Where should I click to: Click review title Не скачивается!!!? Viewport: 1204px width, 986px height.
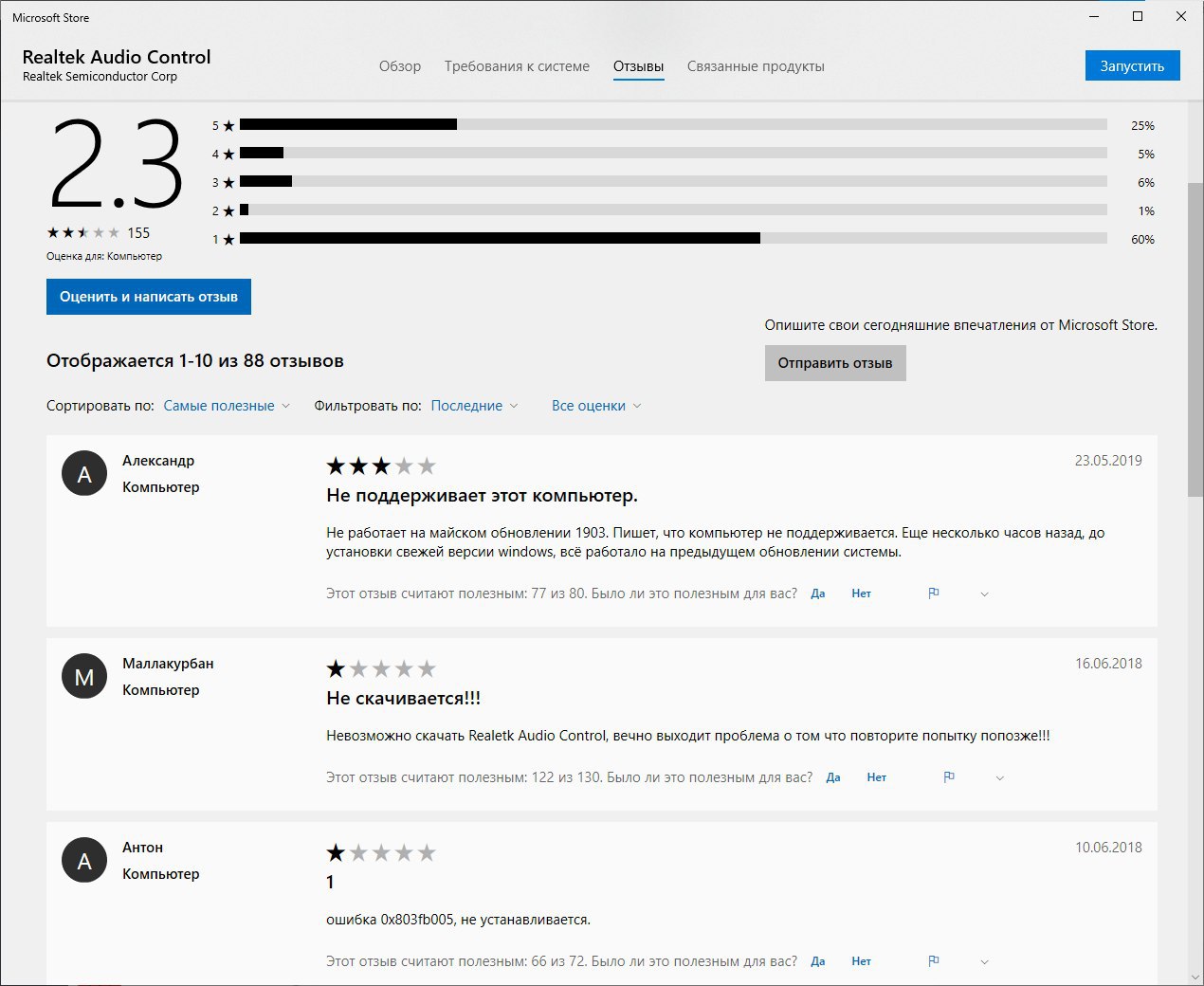[403, 699]
